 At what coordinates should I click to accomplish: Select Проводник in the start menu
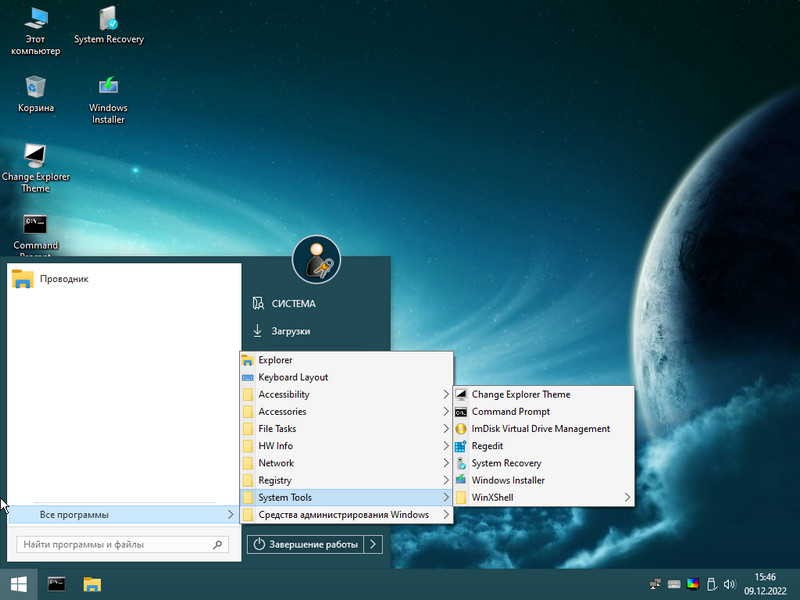(x=124, y=279)
